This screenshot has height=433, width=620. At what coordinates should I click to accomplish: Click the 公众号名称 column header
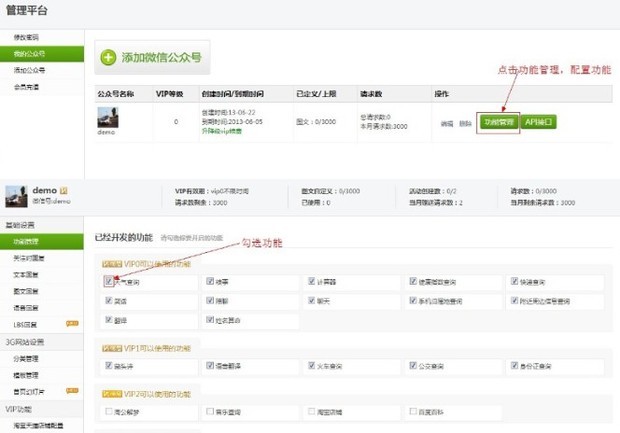pyautogui.click(x=115, y=94)
